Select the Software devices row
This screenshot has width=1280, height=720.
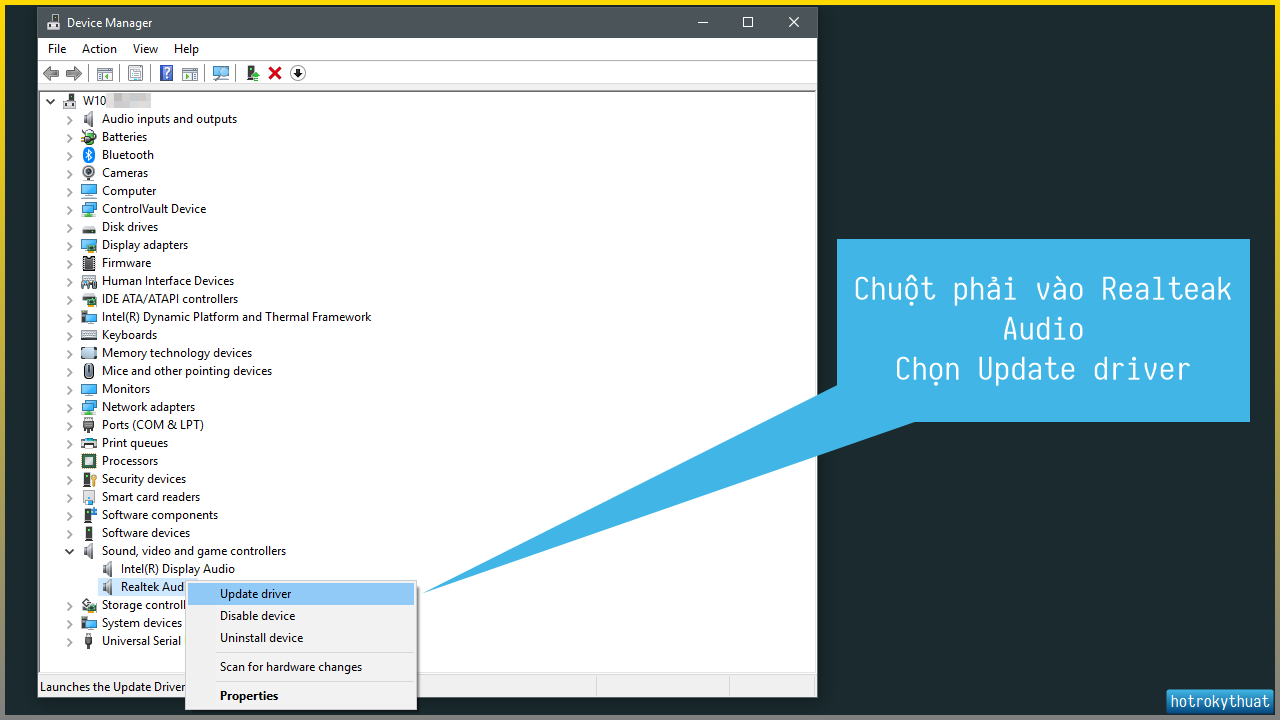(x=146, y=533)
